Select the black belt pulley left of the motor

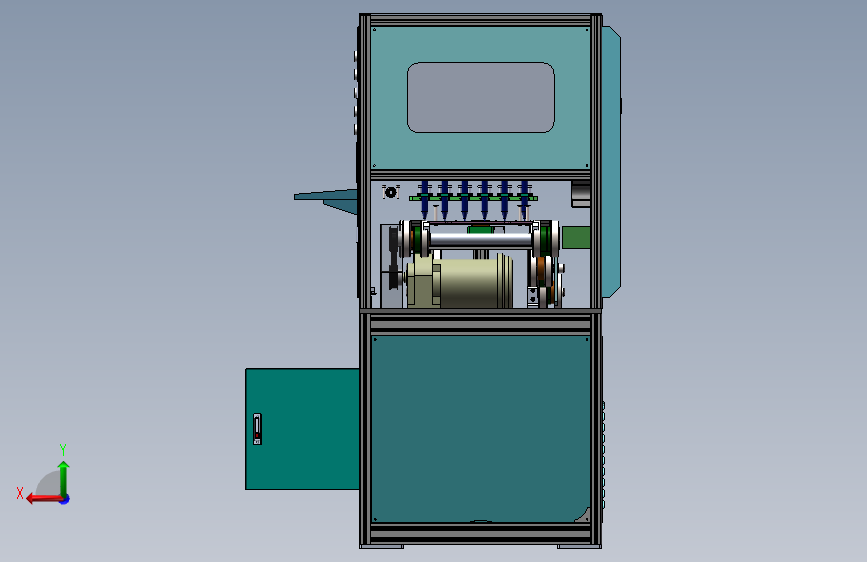click(394, 258)
